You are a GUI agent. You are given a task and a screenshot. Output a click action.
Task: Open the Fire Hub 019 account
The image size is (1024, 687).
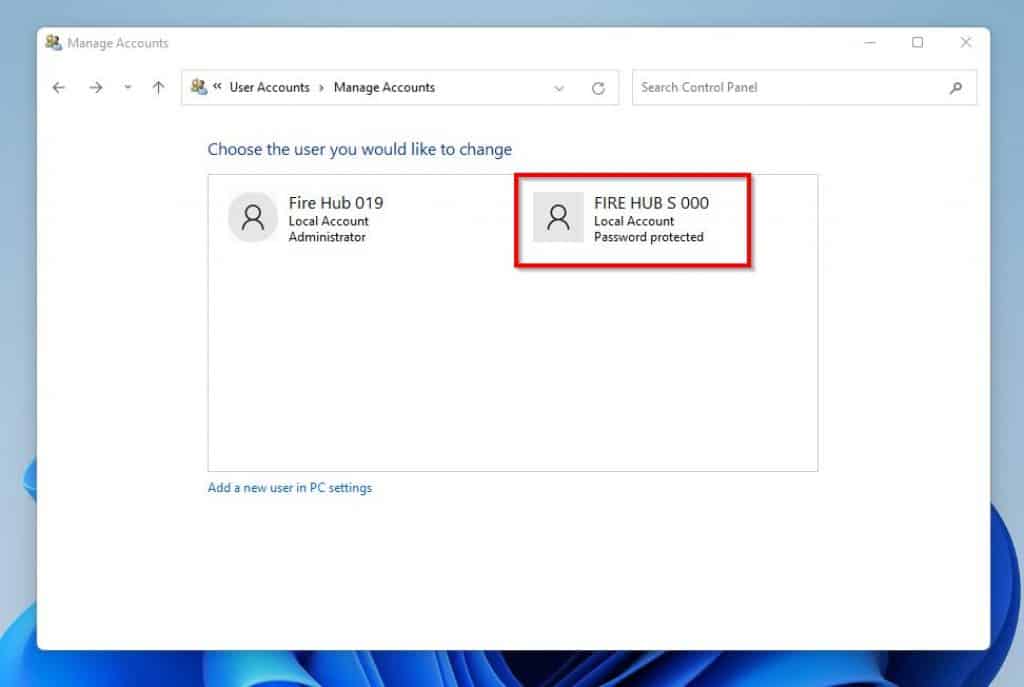point(307,218)
